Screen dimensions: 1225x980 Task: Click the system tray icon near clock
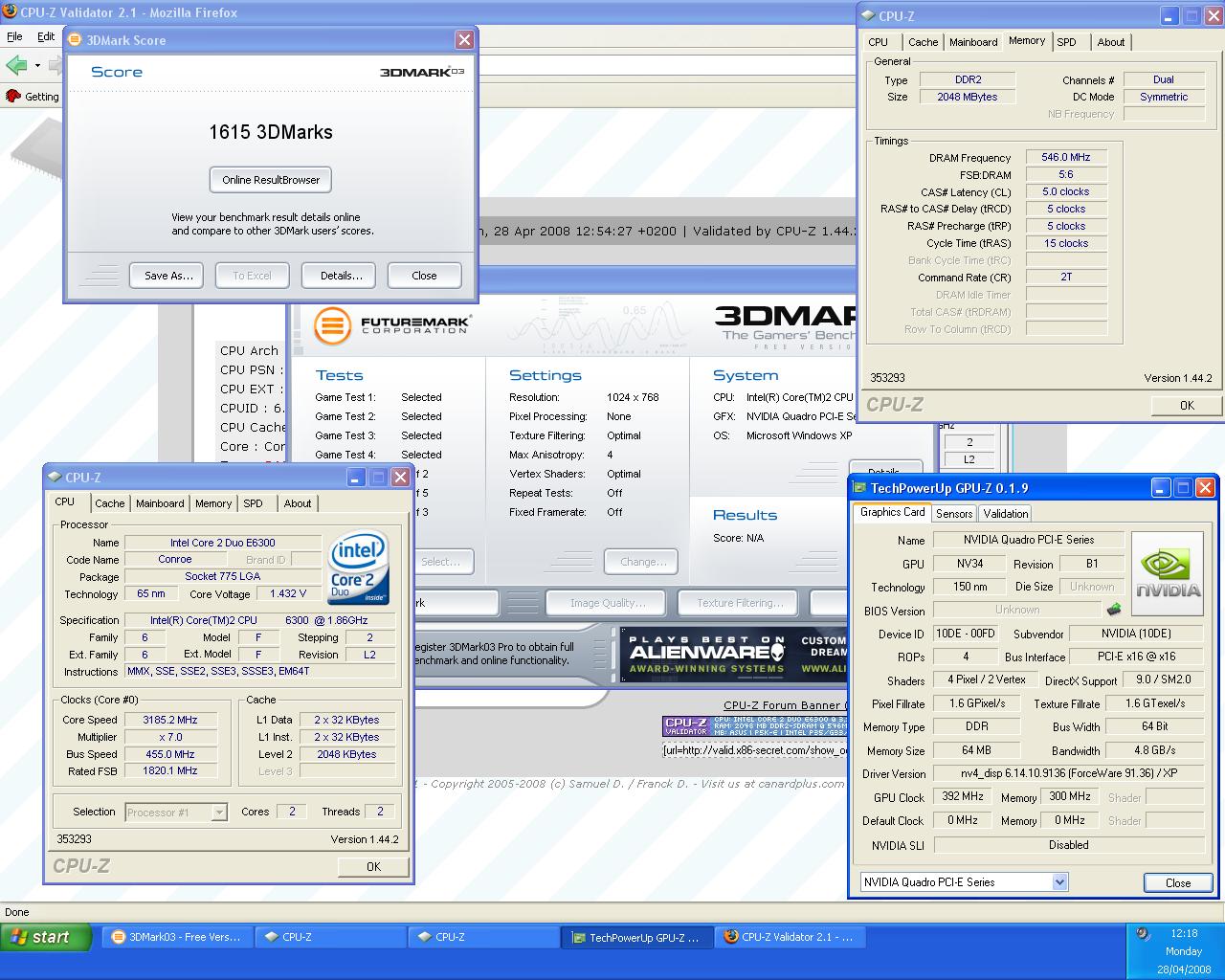1143,934
